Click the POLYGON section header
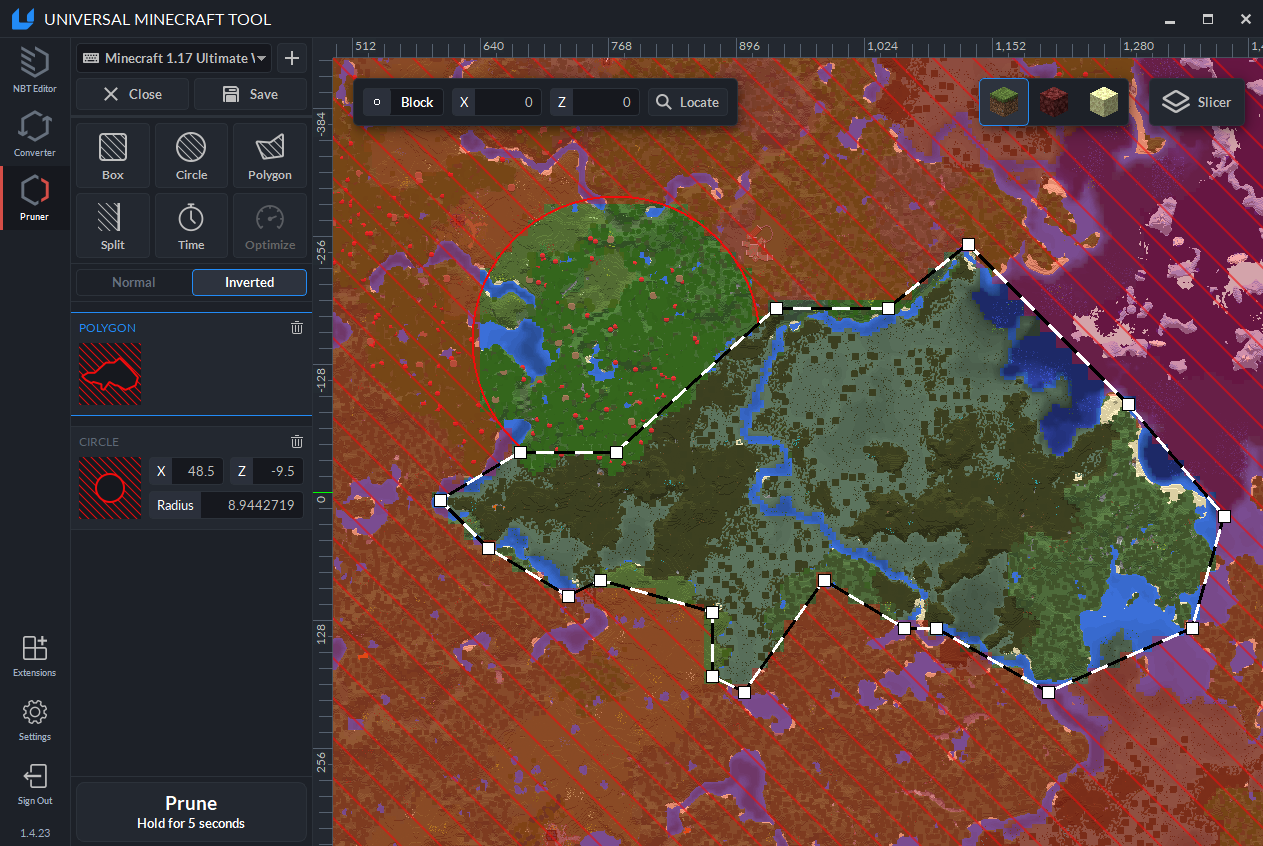The height and width of the screenshot is (846, 1263). click(107, 328)
